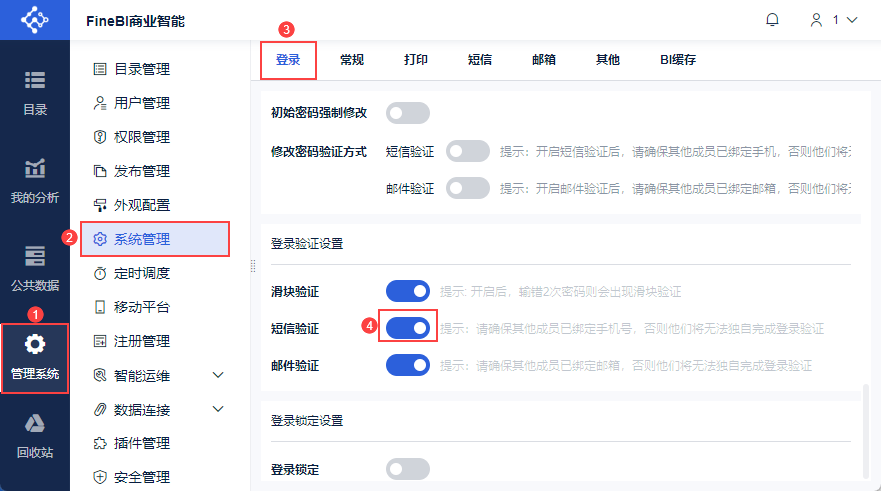The width and height of the screenshot is (881, 491).
Task: Expand the 数据连接 submenu
Action: pos(218,409)
